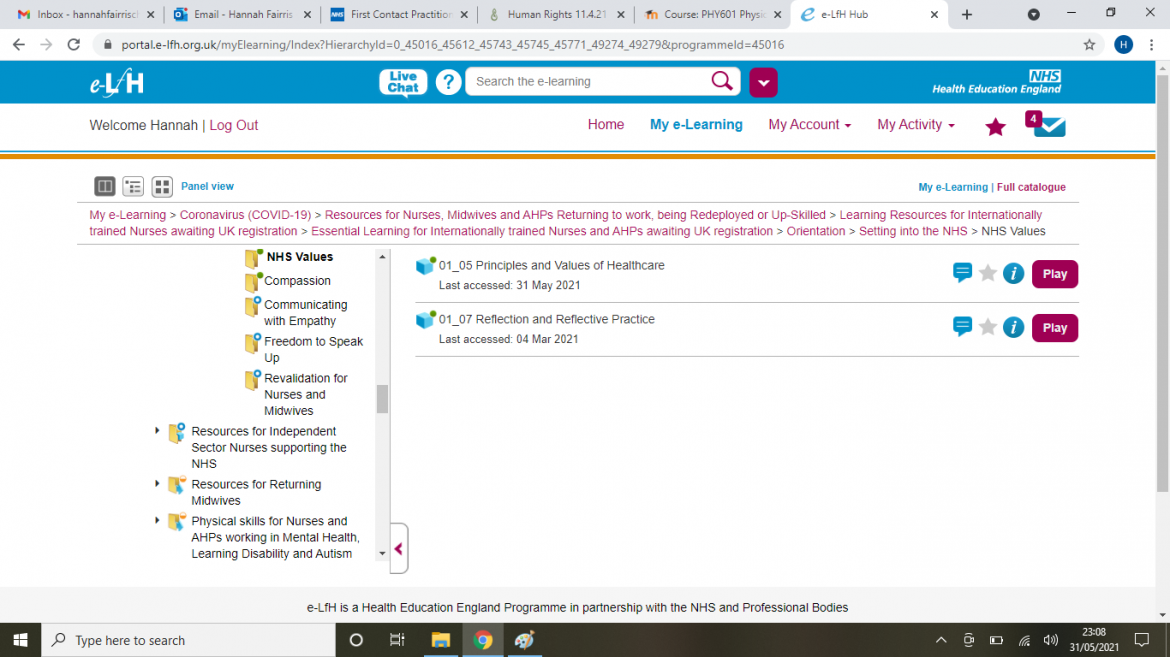Expand Resources for Returning Midwives folder
1170x657 pixels.
tap(157, 484)
